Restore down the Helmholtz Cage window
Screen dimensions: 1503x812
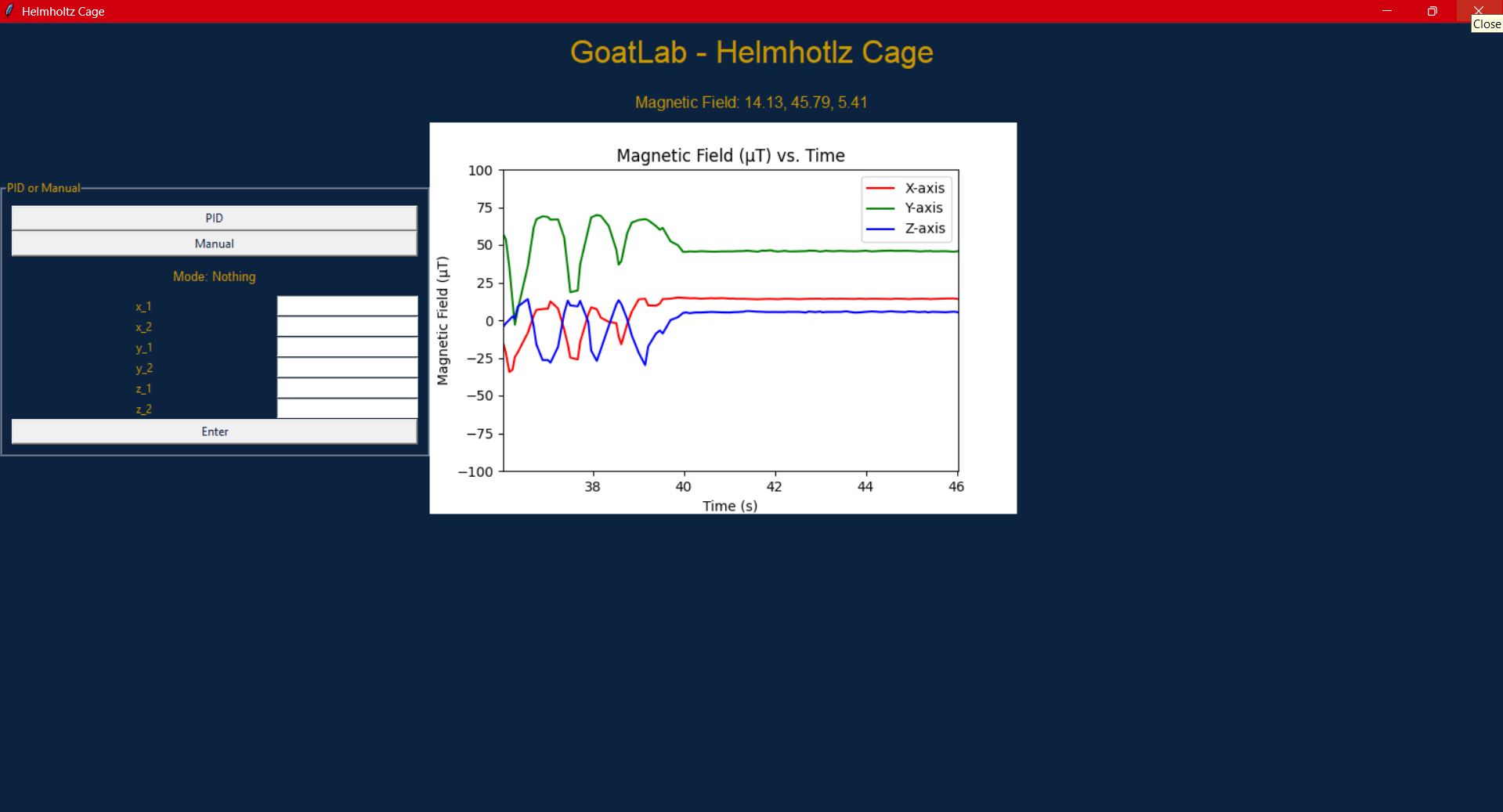coord(1433,11)
